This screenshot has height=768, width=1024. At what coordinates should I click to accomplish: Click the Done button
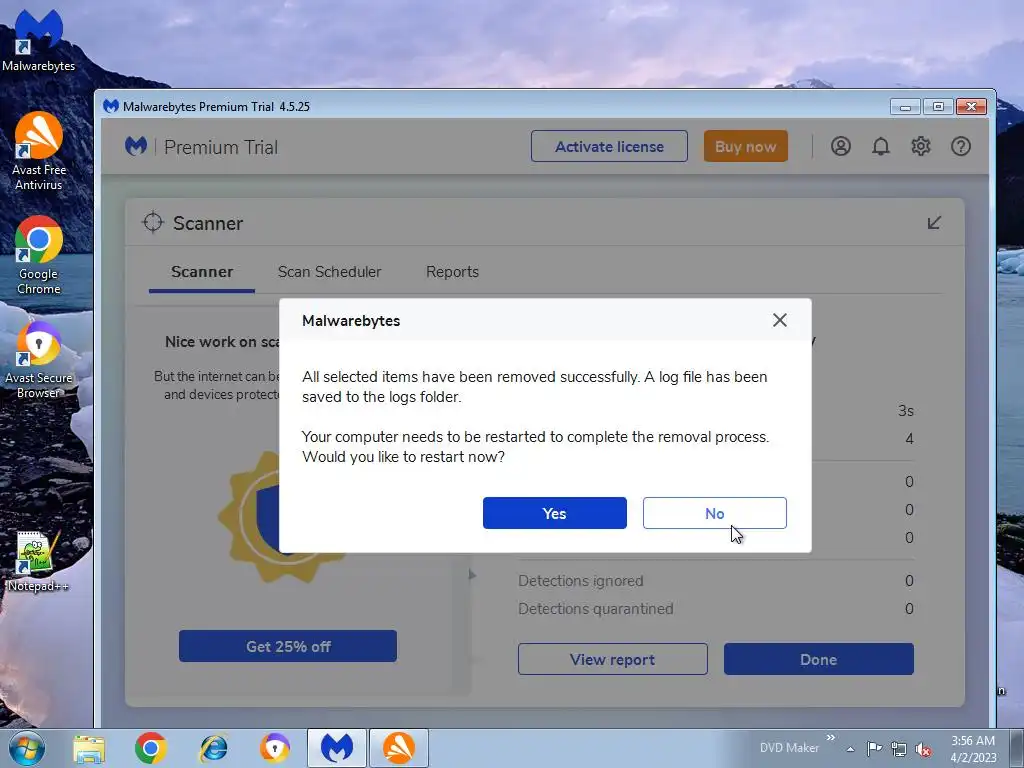(819, 660)
